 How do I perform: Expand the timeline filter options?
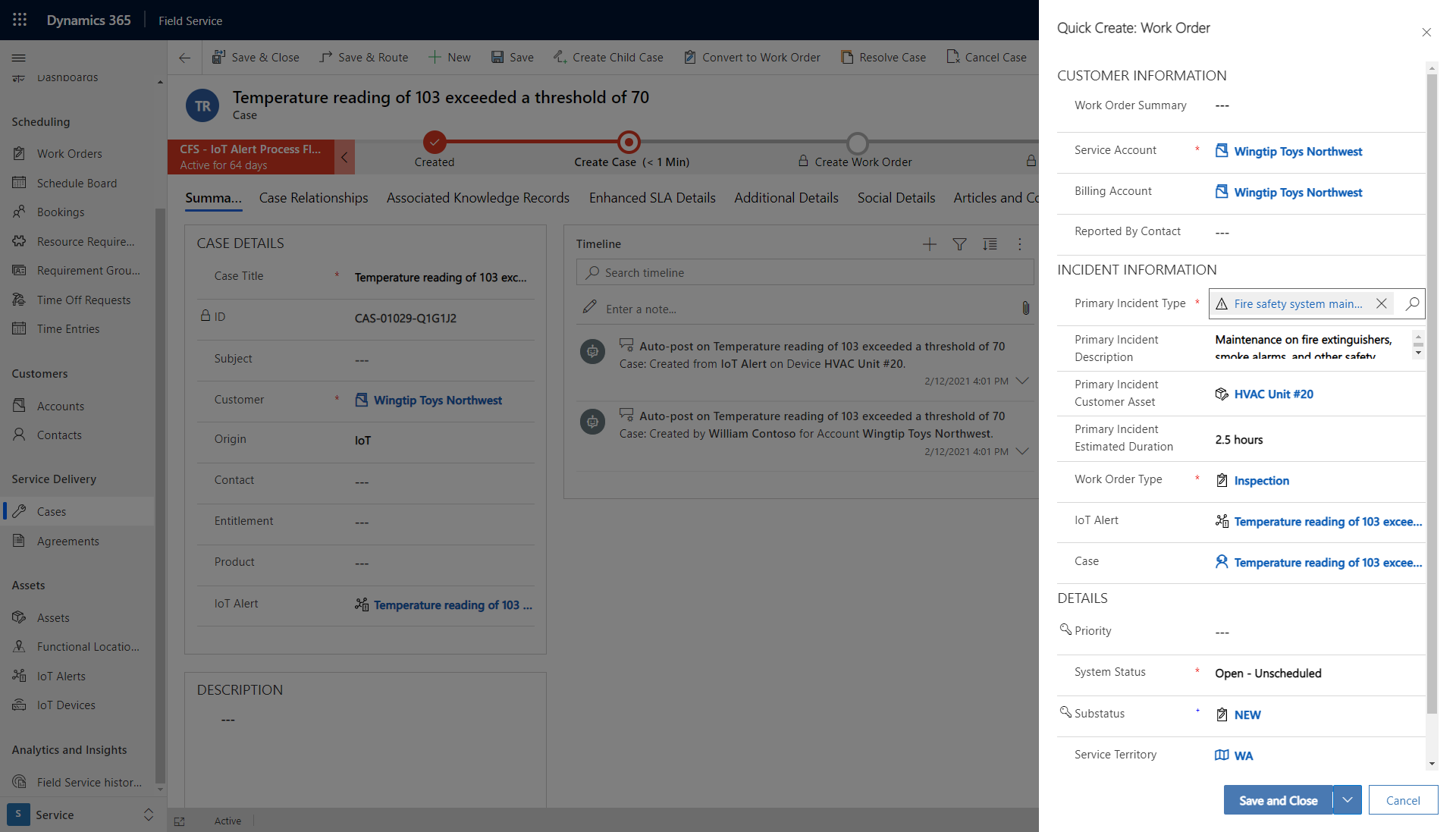tap(959, 244)
